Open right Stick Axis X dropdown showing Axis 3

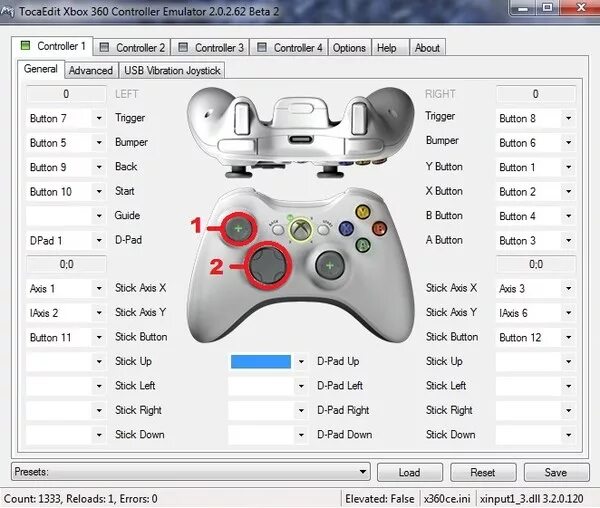(x=536, y=288)
